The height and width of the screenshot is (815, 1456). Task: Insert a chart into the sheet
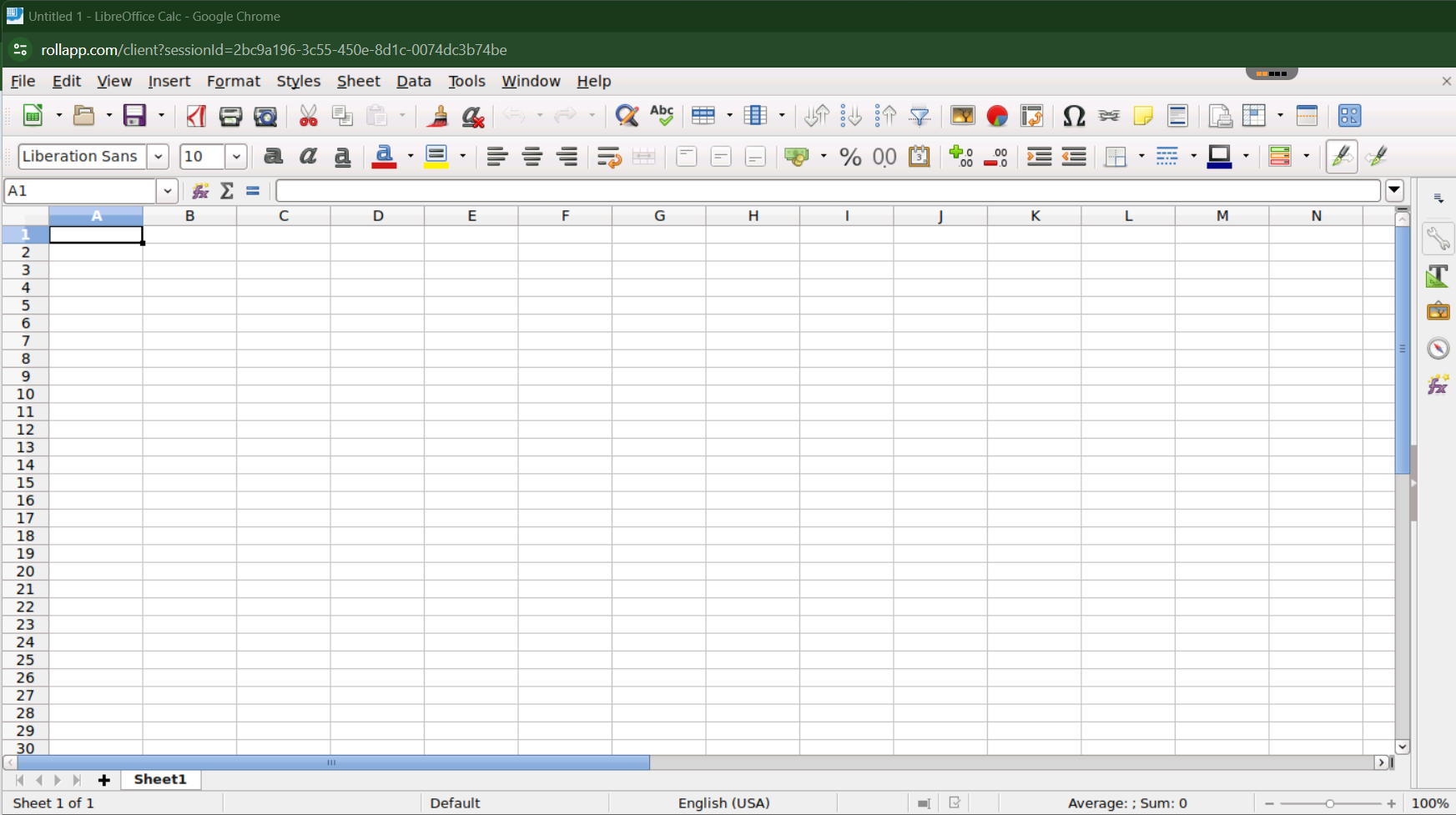click(998, 116)
